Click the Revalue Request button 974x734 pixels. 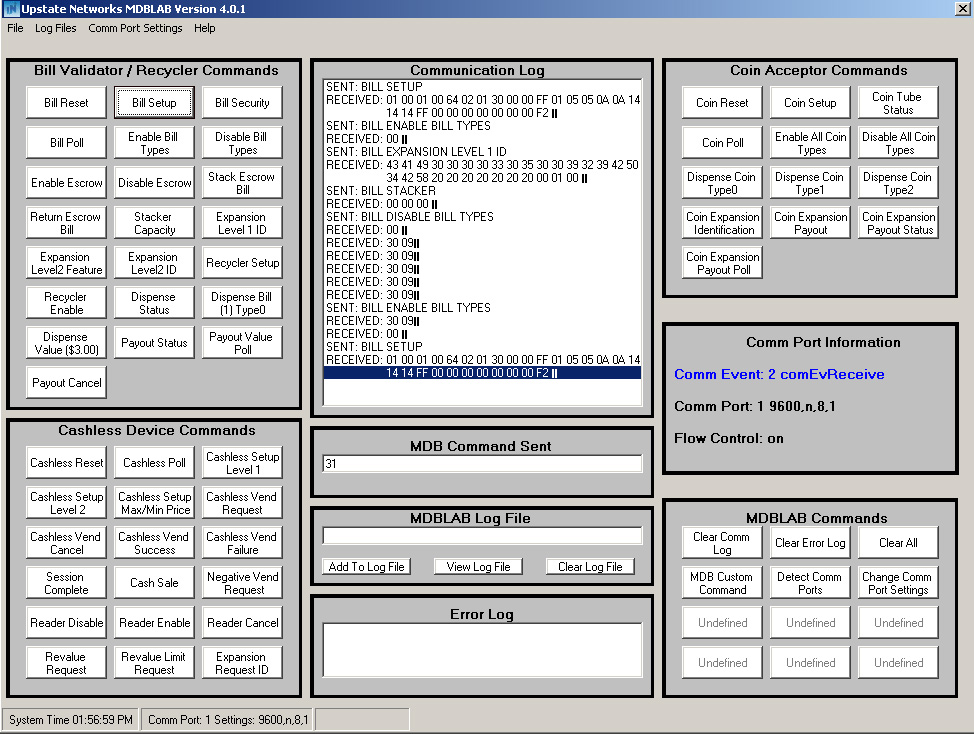(66, 663)
